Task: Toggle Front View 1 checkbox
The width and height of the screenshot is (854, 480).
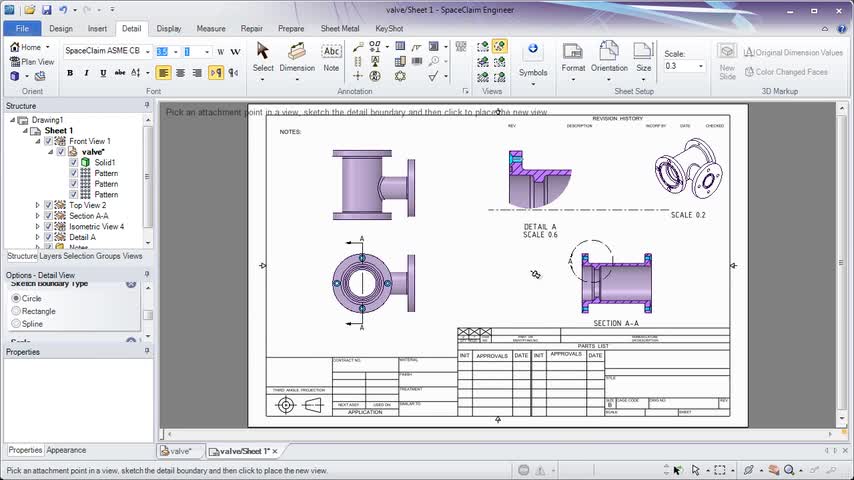Action: coord(48,141)
